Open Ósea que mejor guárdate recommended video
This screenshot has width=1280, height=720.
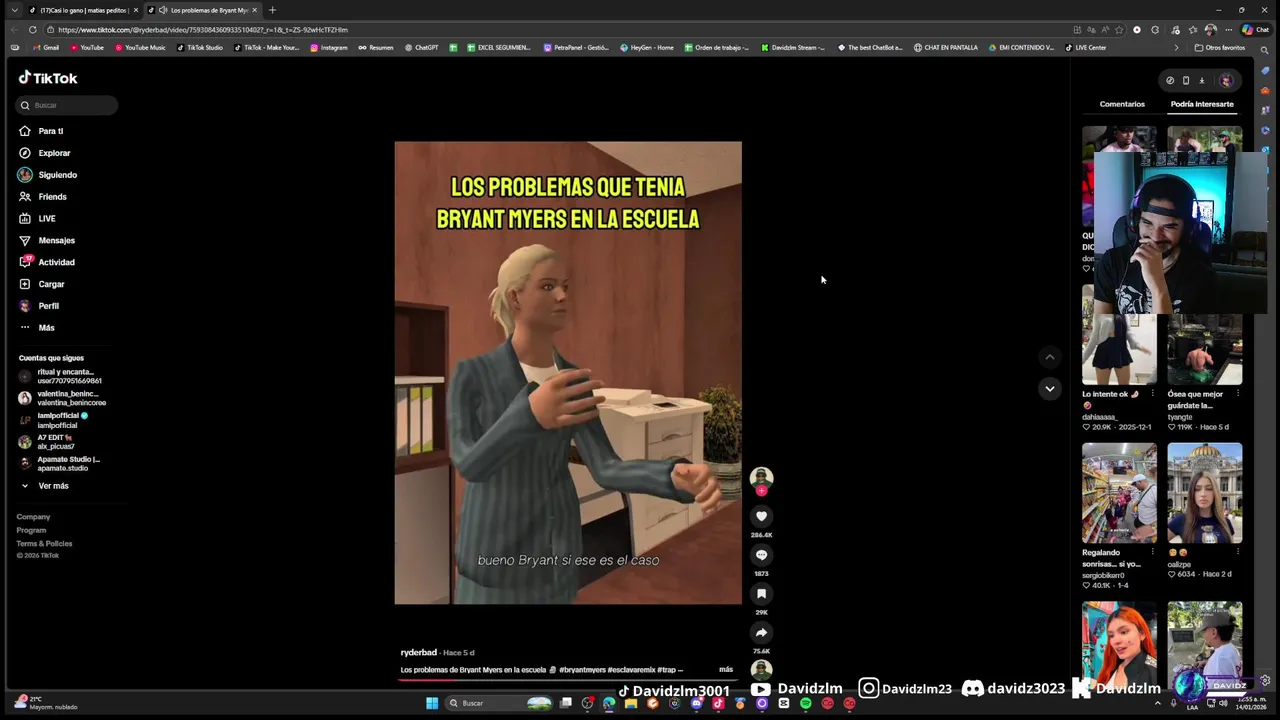[1204, 335]
